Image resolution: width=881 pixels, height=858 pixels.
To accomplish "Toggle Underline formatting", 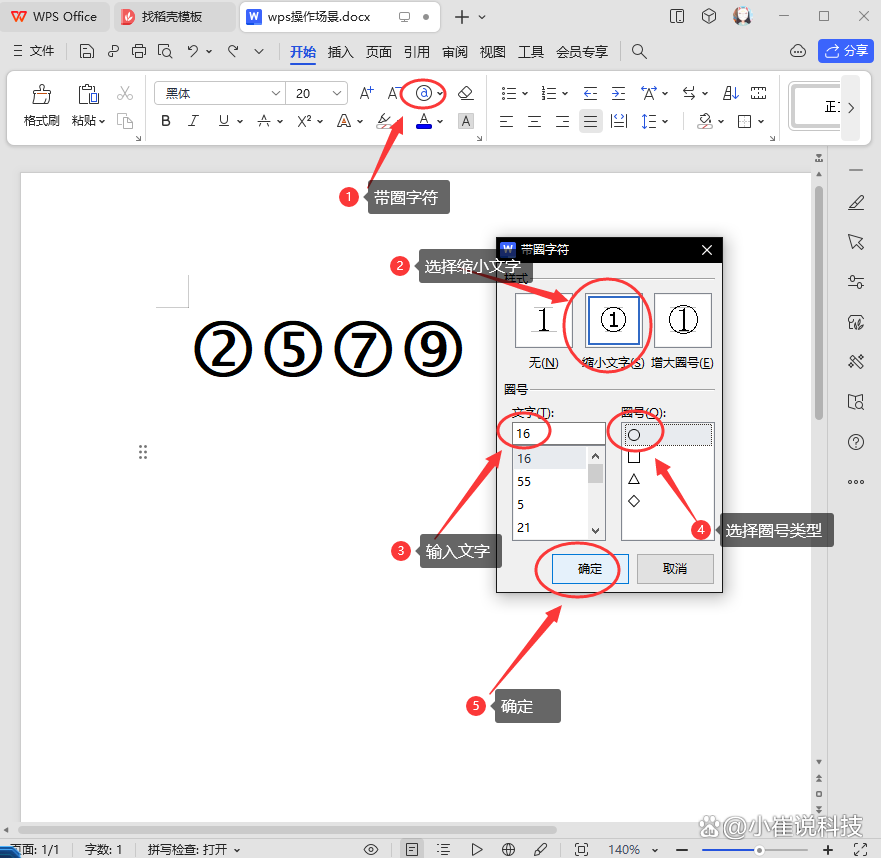I will pyautogui.click(x=224, y=121).
